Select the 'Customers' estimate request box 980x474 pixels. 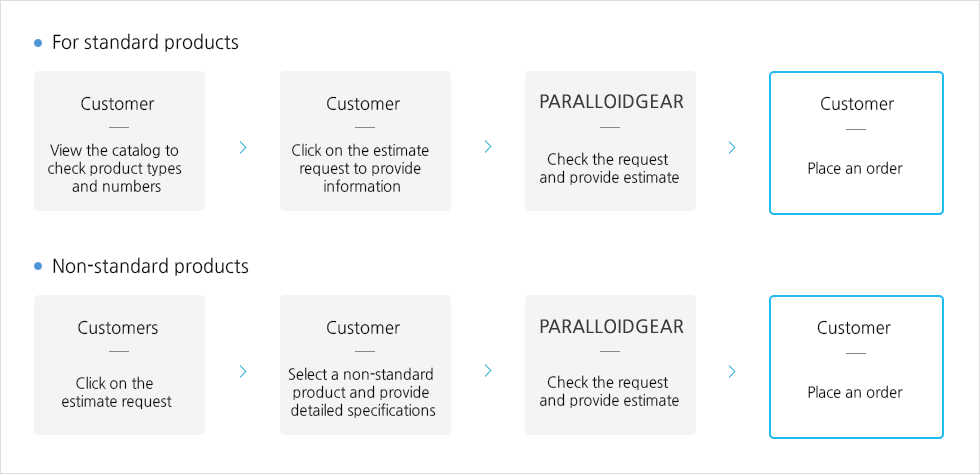click(x=119, y=365)
